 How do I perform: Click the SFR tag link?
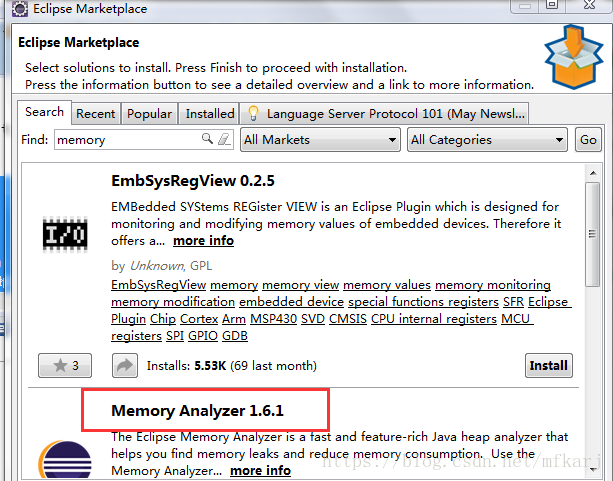[513, 302]
